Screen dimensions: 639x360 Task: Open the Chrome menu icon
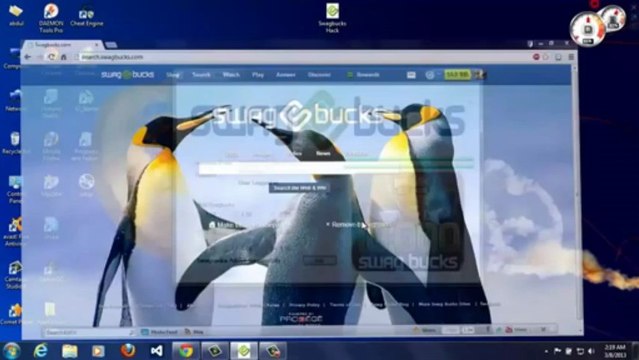(x=571, y=57)
